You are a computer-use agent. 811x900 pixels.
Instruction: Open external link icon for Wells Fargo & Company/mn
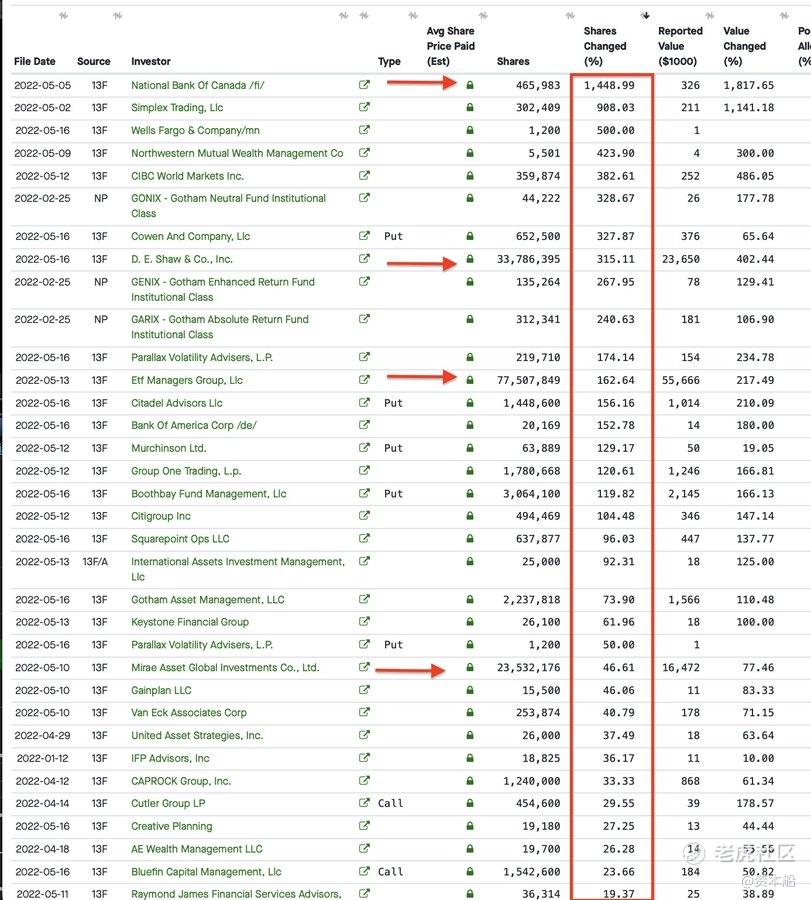(x=364, y=130)
